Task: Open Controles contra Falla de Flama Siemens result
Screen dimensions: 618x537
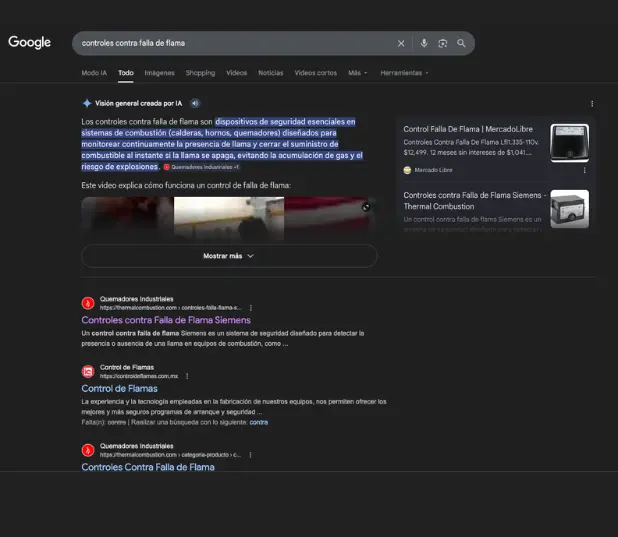Action: point(166,320)
